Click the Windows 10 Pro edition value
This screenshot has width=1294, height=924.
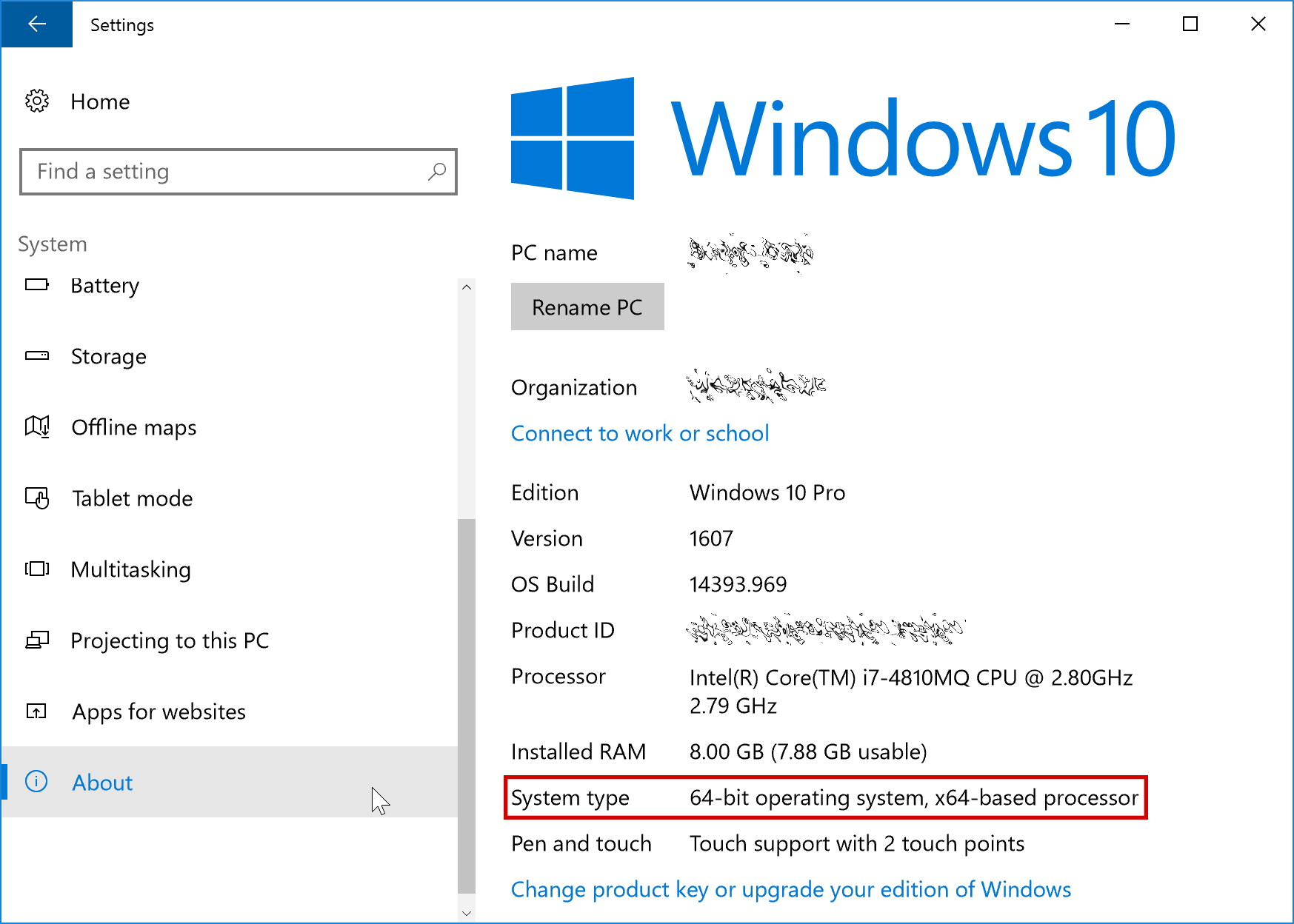(767, 492)
